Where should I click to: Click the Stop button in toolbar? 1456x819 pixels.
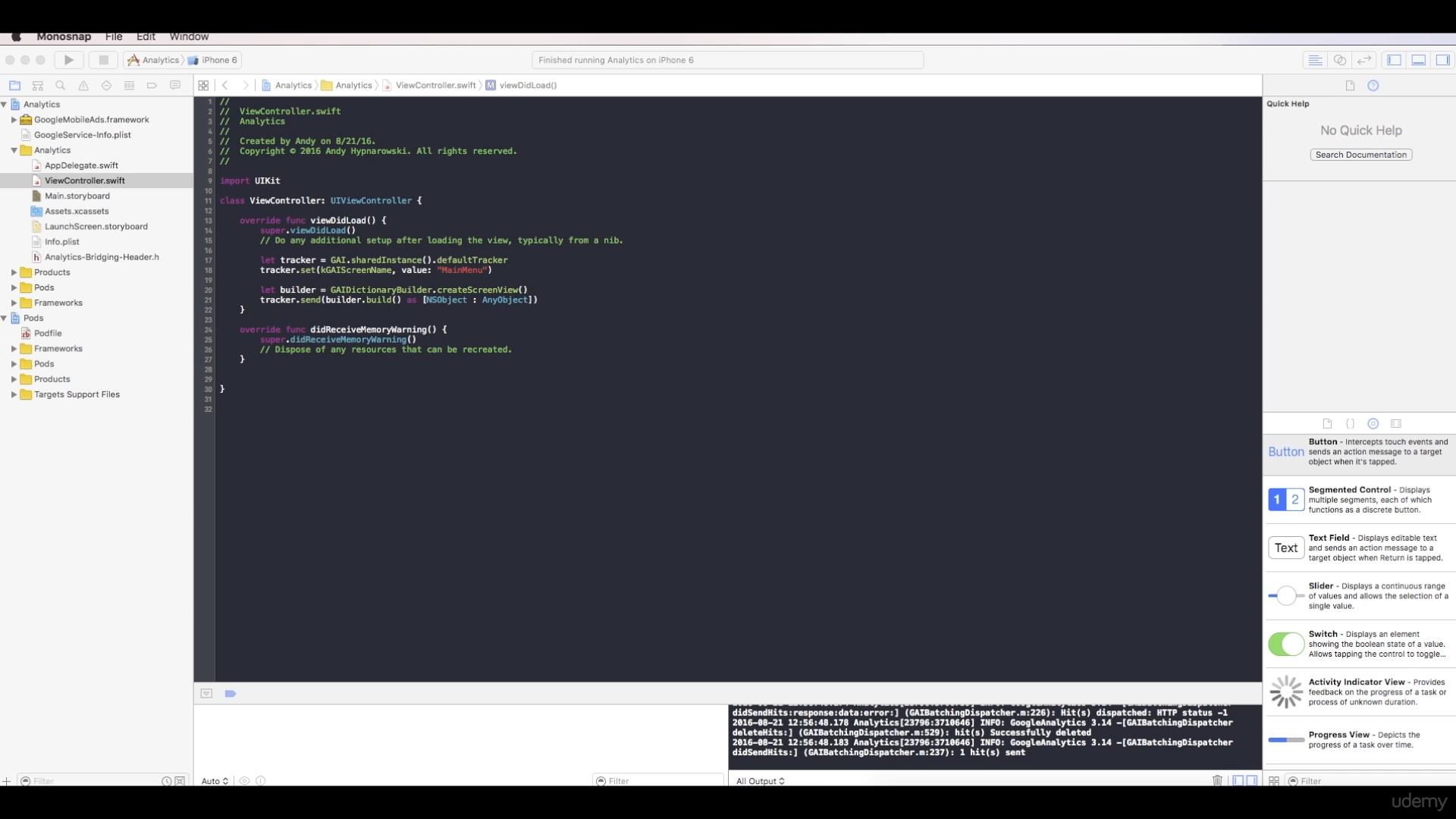[104, 60]
